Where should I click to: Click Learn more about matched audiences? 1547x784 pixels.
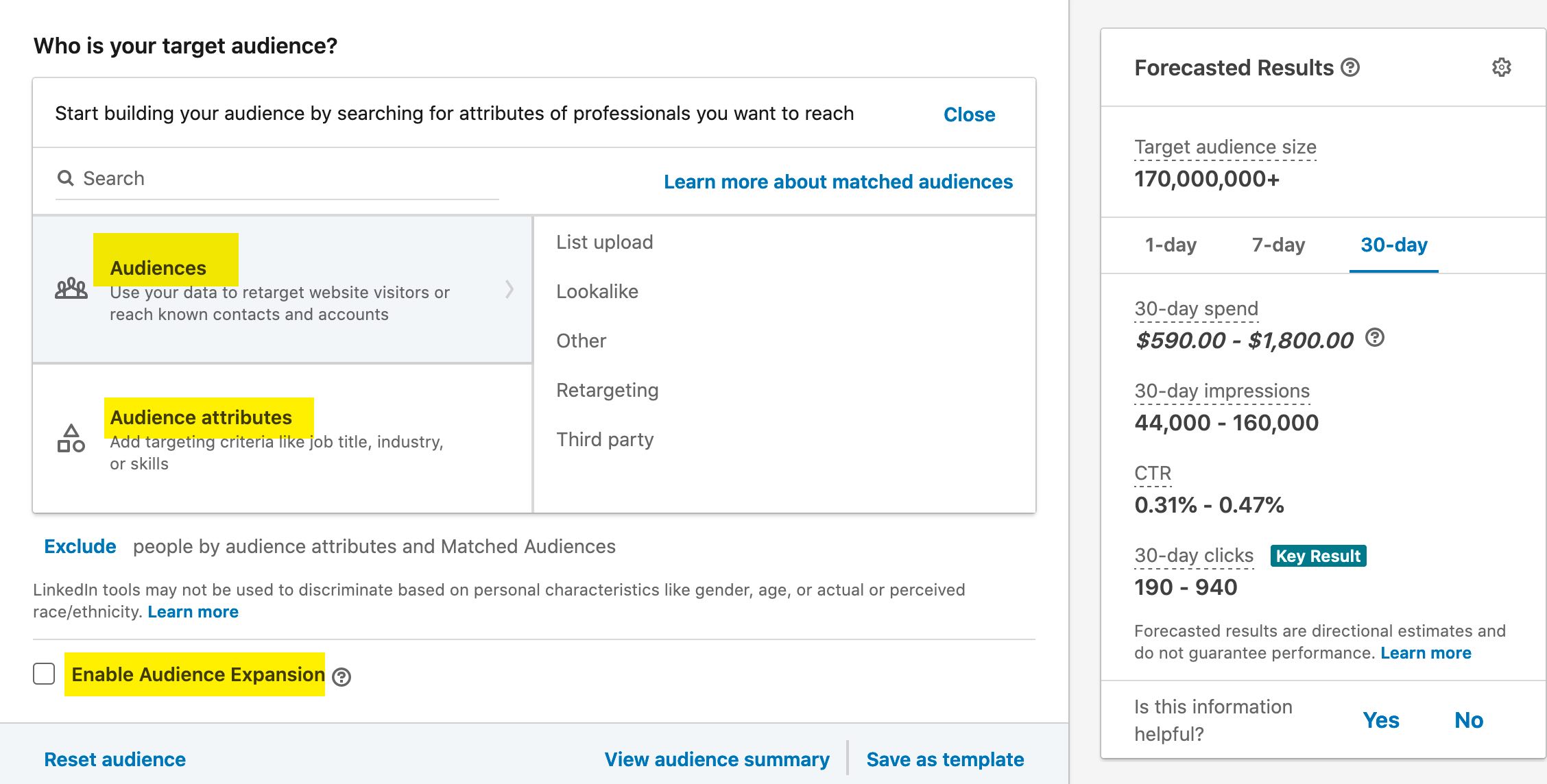[838, 181]
